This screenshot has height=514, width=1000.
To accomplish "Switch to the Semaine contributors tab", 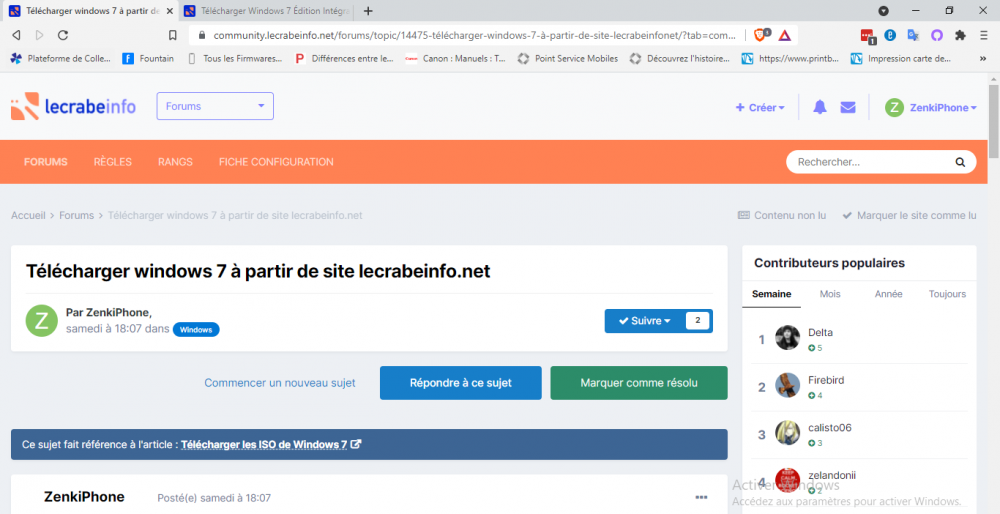I will click(x=772, y=294).
